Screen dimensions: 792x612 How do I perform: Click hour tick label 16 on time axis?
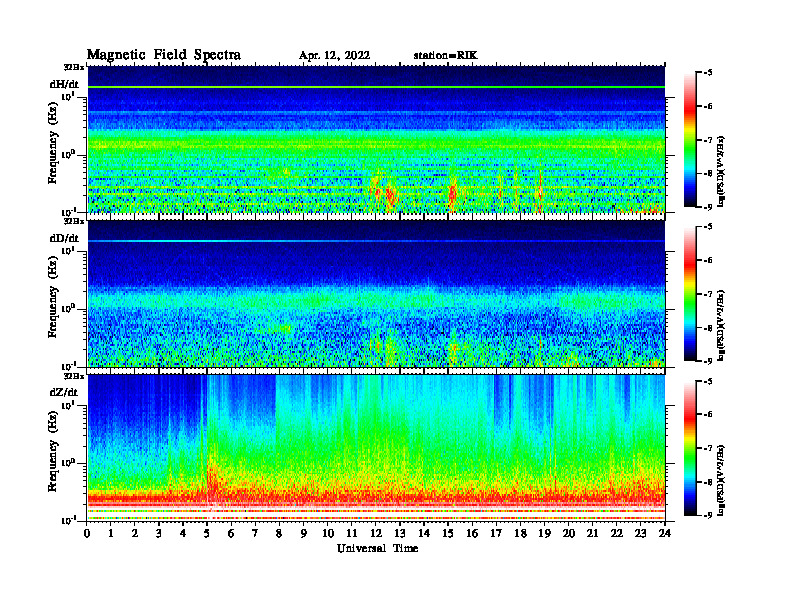tap(472, 533)
